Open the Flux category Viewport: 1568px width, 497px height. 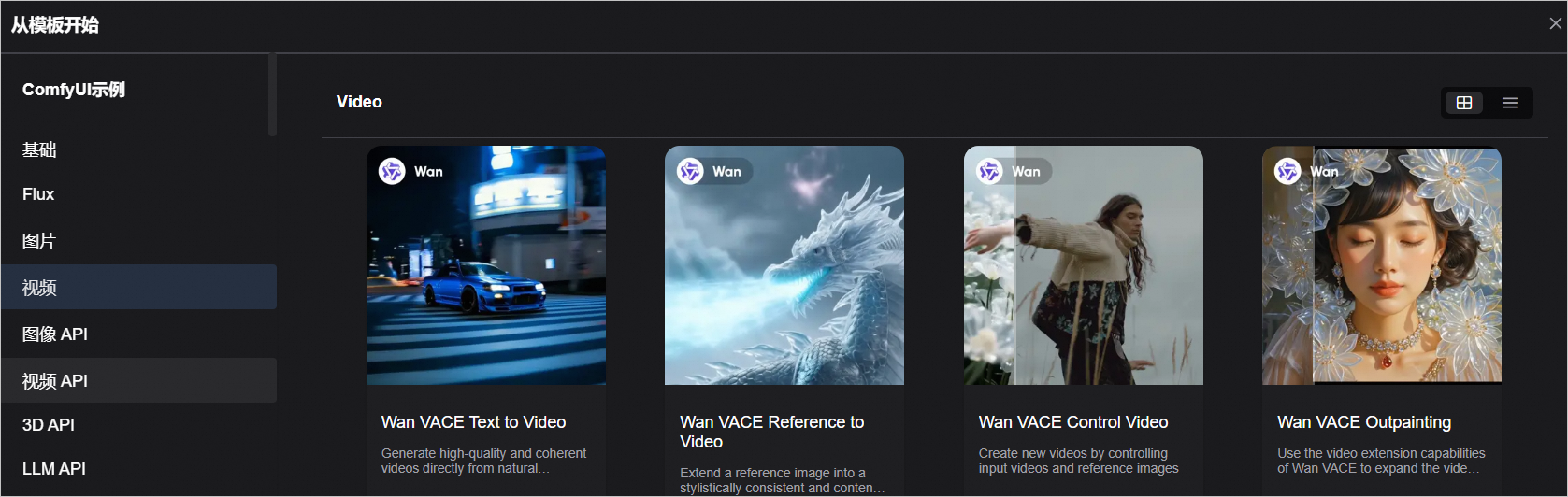(138, 194)
